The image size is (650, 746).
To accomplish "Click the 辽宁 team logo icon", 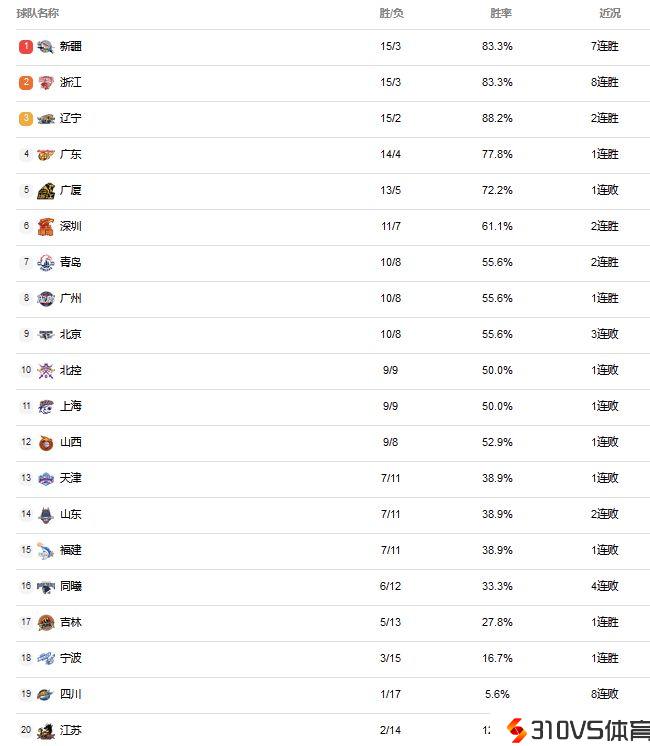I will 46,119.
